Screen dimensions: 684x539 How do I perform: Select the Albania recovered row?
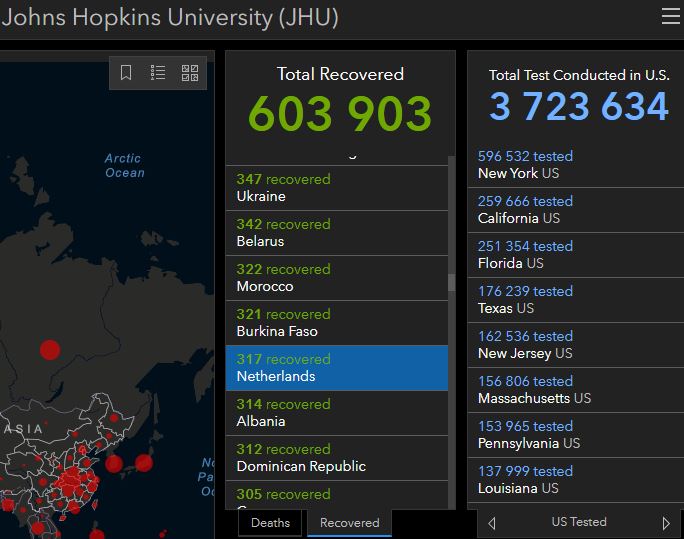(337, 413)
